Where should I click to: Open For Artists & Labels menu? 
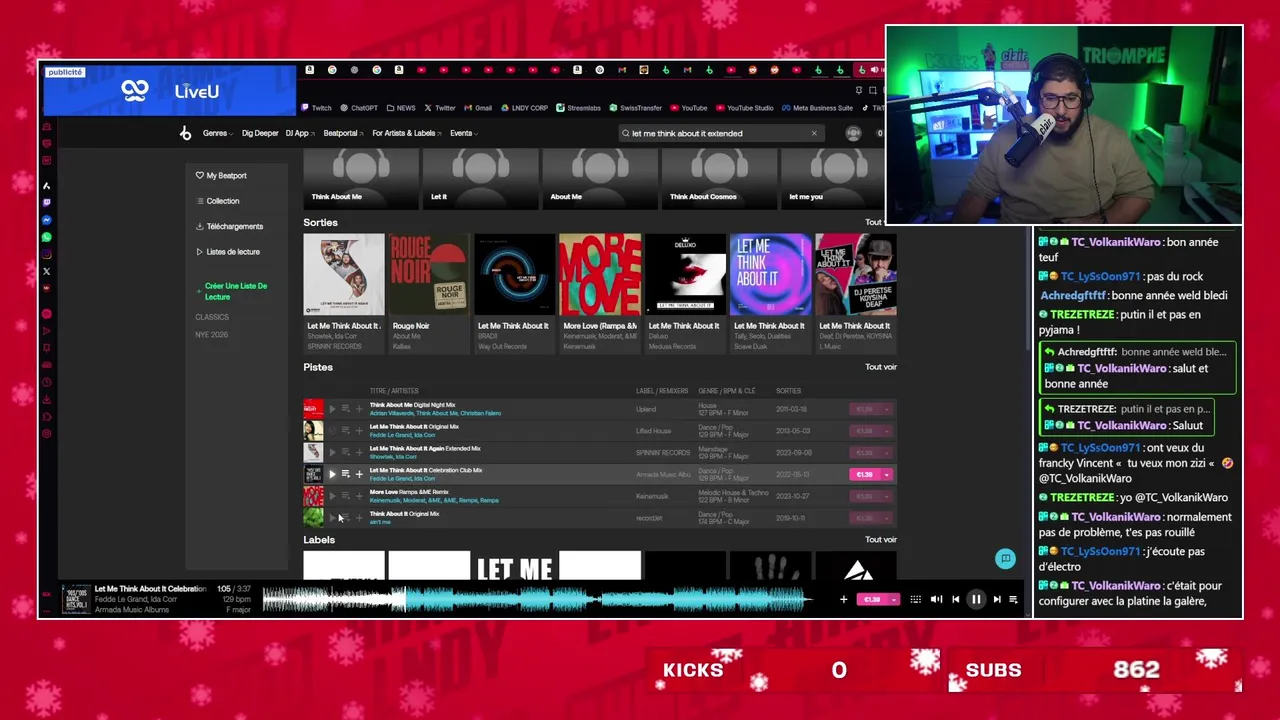coord(406,133)
